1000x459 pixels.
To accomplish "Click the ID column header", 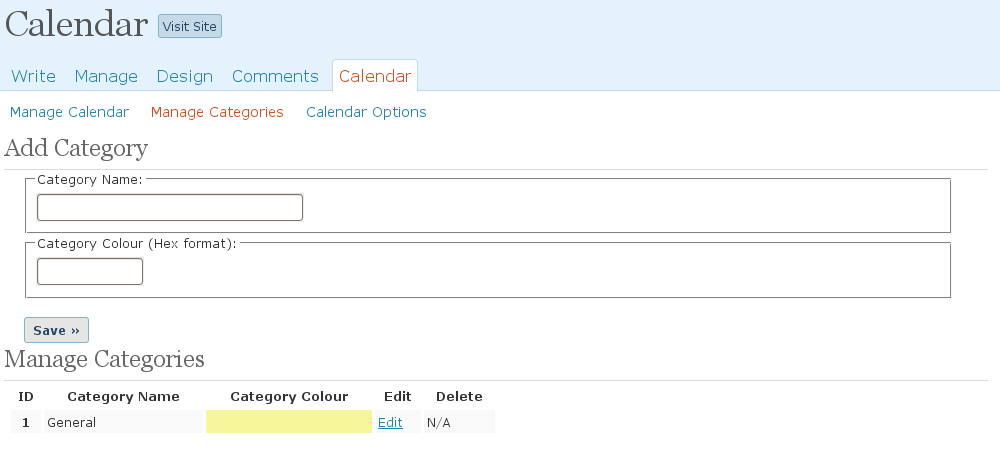I will click(26, 397).
